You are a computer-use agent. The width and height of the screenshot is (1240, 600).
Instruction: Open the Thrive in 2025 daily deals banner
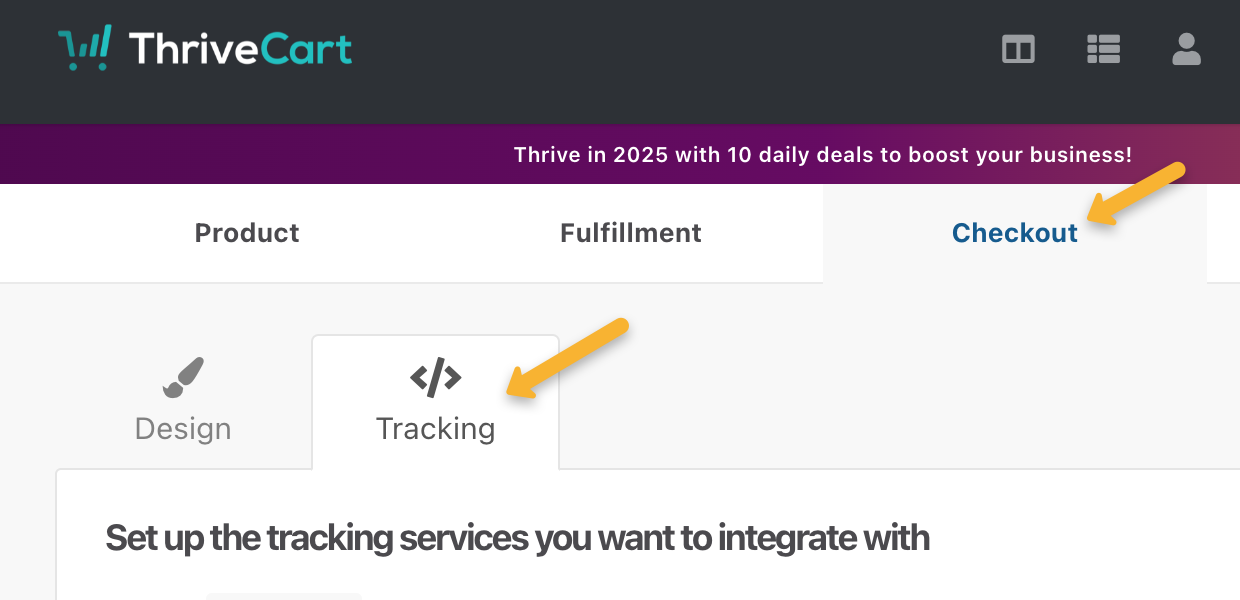822,155
